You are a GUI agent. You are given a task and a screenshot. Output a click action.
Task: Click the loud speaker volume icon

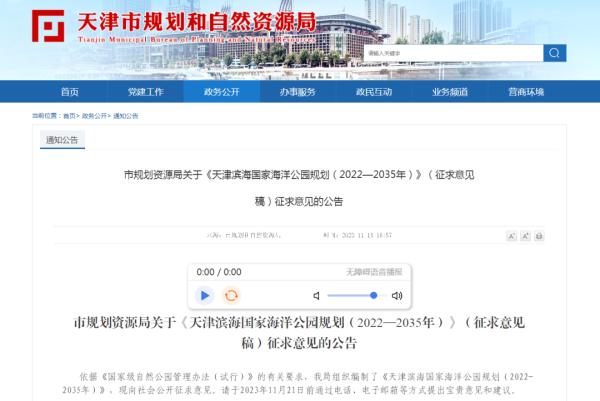397,296
